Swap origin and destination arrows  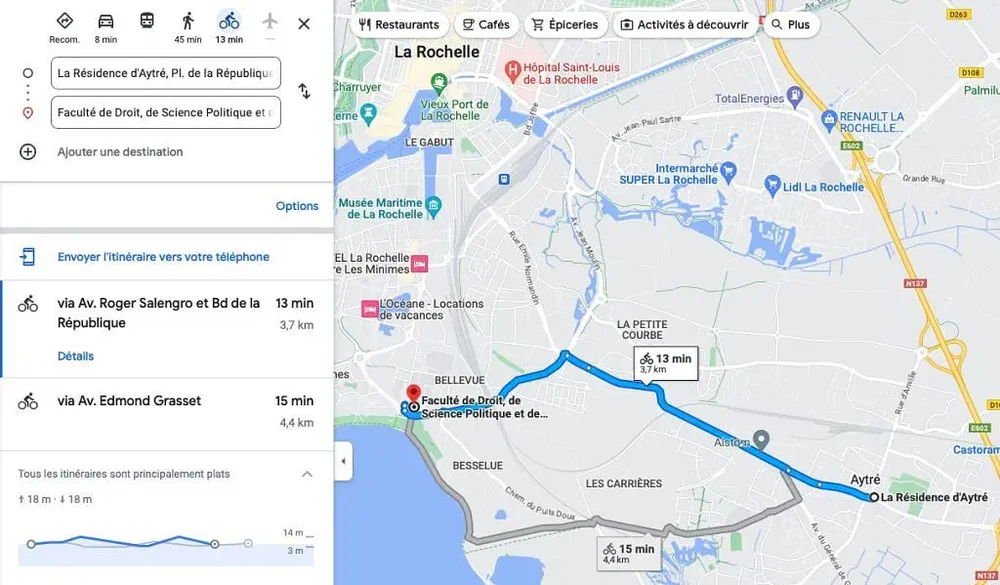coord(305,91)
